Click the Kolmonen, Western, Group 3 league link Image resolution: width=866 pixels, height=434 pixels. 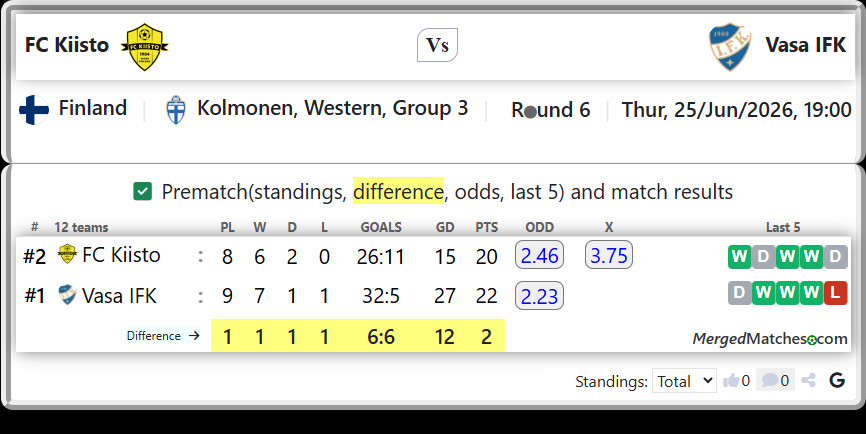tap(332, 108)
